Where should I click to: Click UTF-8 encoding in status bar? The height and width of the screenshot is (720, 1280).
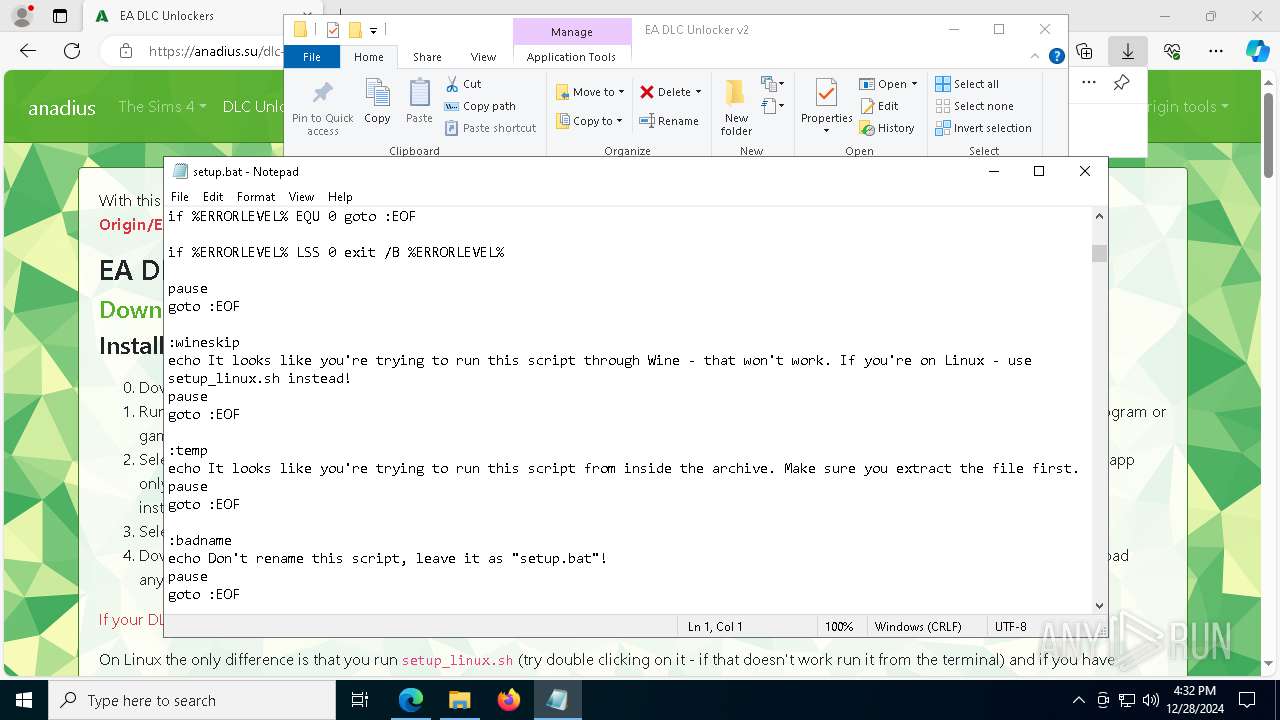pyautogui.click(x=1010, y=627)
